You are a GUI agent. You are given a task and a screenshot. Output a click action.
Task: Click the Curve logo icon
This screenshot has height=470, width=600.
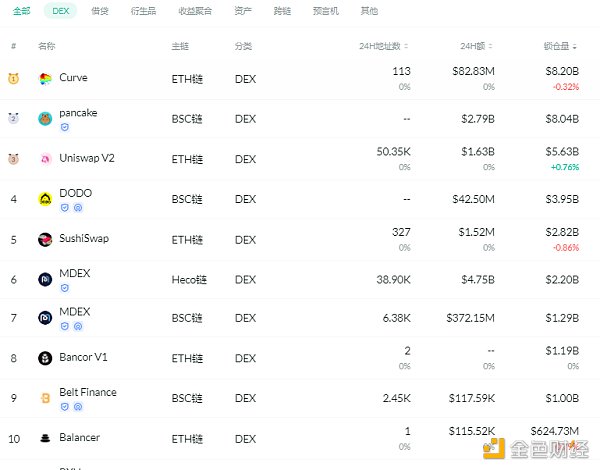click(x=46, y=78)
